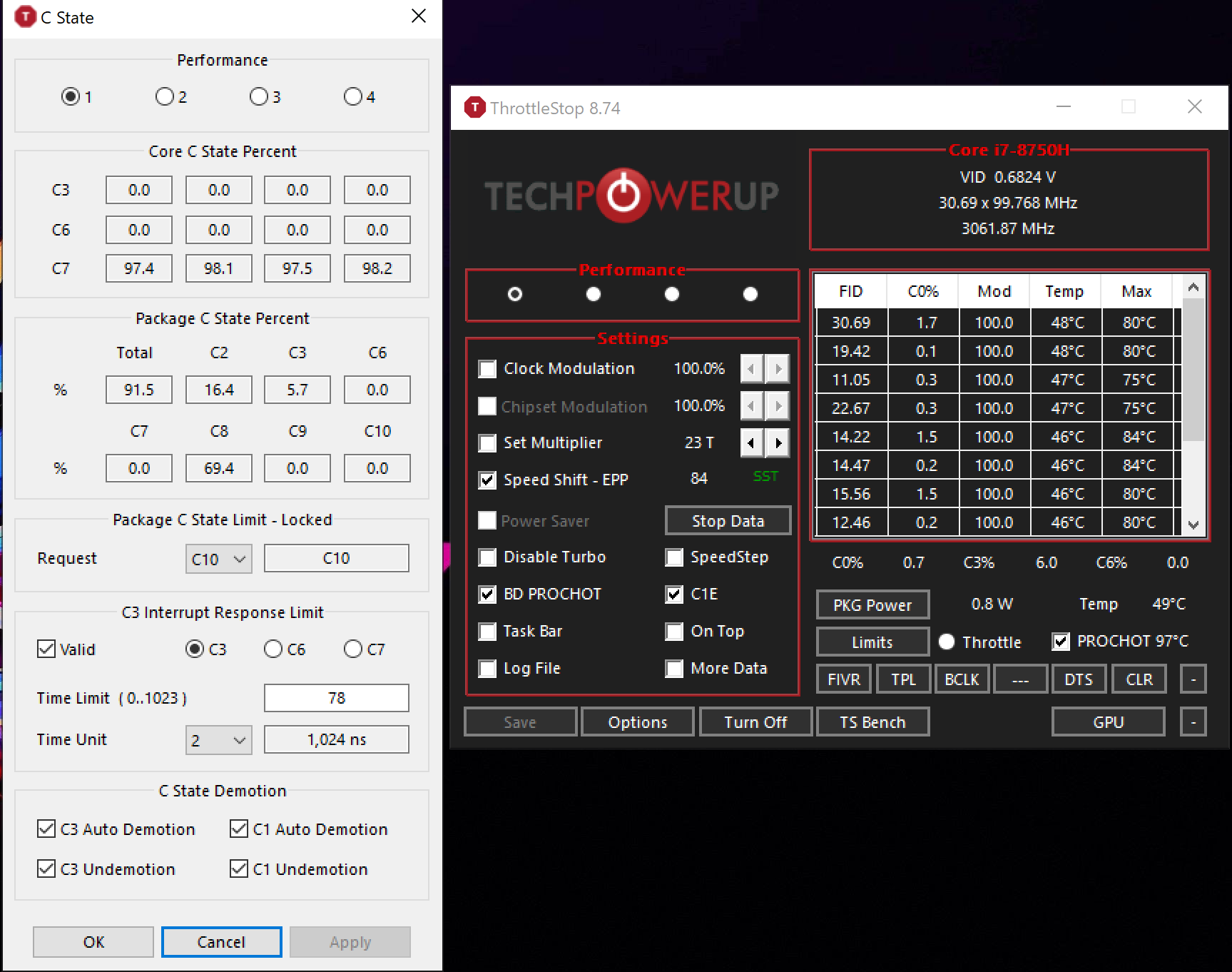This screenshot has width=1232, height=972.
Task: Click the Clock Modulation right arrow
Action: tap(778, 369)
